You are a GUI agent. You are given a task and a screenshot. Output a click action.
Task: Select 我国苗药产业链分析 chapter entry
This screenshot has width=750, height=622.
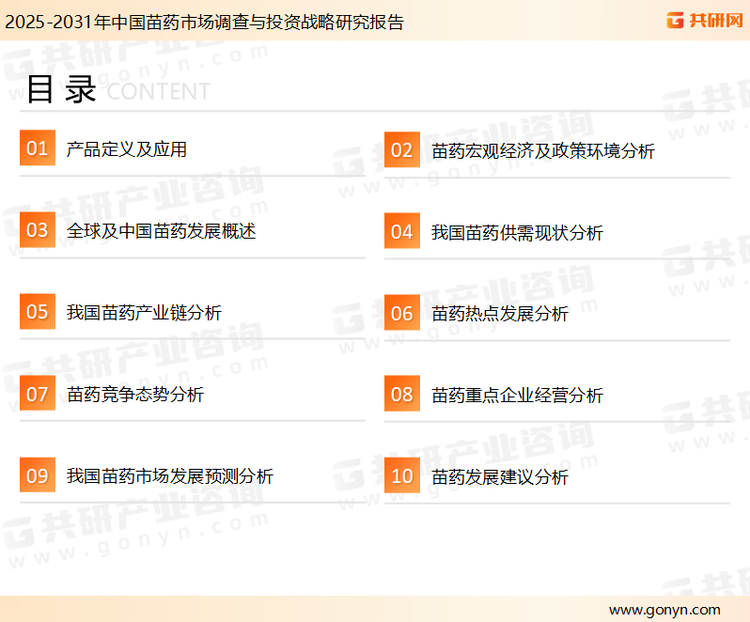point(144,313)
